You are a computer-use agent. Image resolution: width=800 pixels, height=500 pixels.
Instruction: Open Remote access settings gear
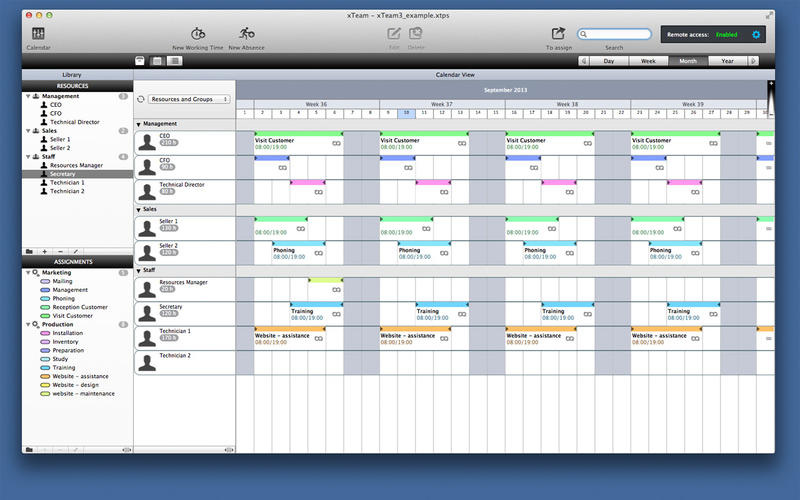point(756,35)
